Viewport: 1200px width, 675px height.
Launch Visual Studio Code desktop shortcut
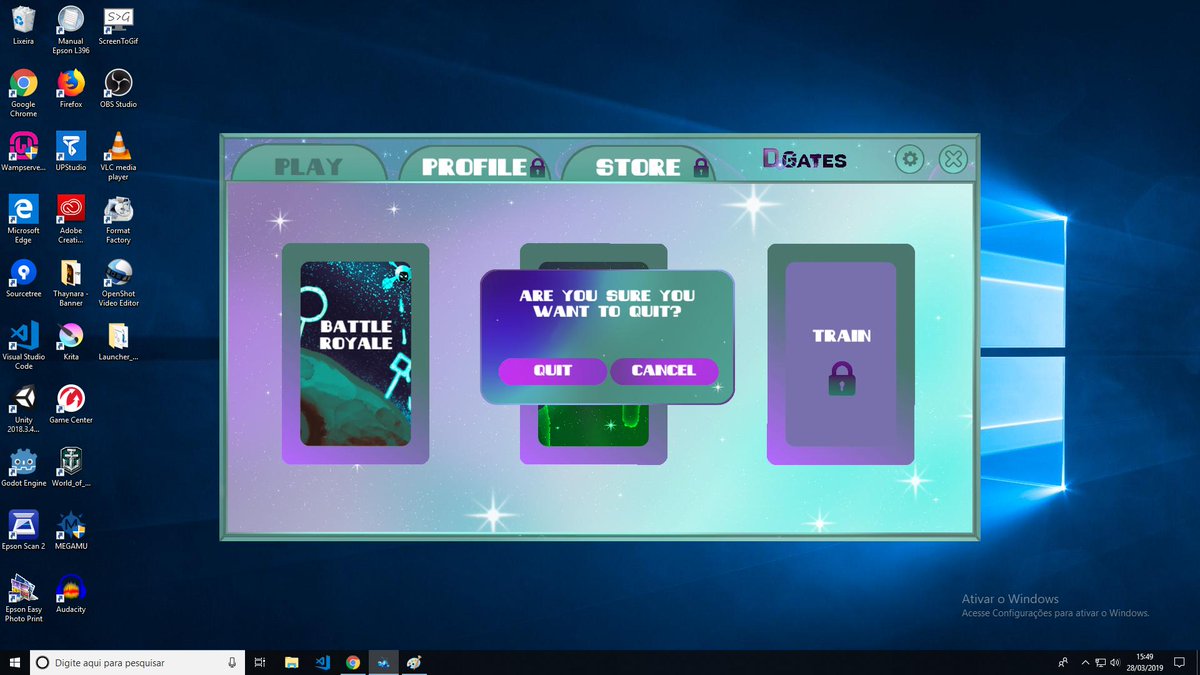click(x=23, y=346)
